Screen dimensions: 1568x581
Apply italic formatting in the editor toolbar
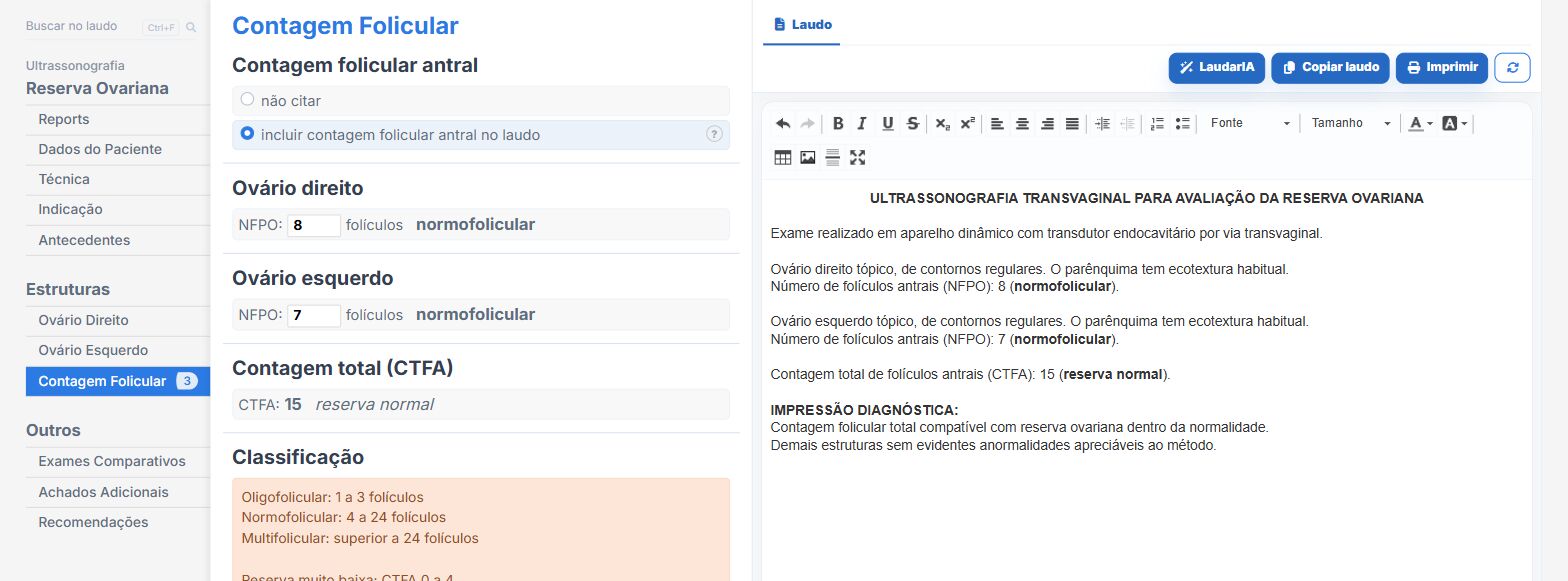pos(862,123)
